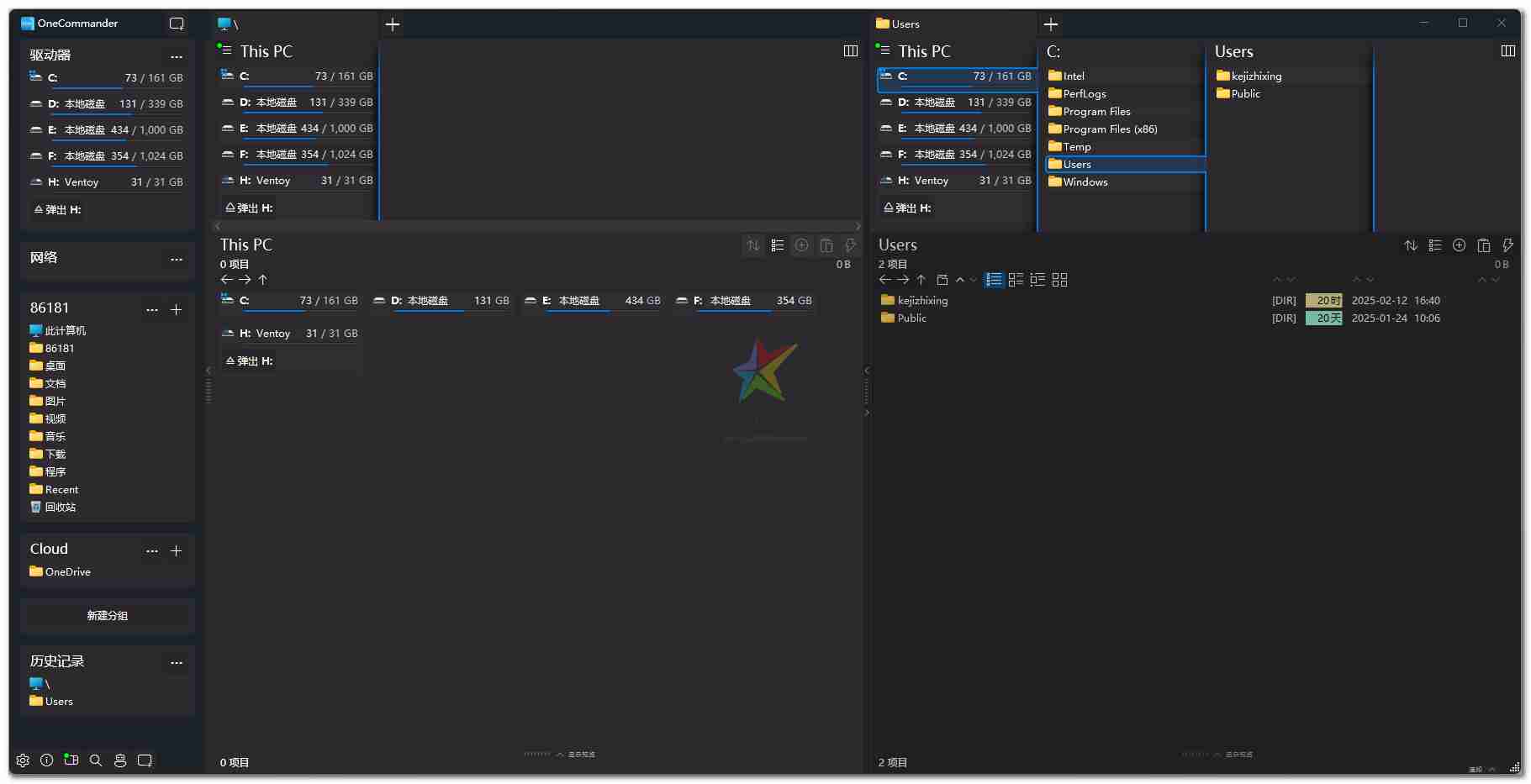Add a new tab in the left pane
Viewport: 1531px width, 784px height.
(x=393, y=24)
